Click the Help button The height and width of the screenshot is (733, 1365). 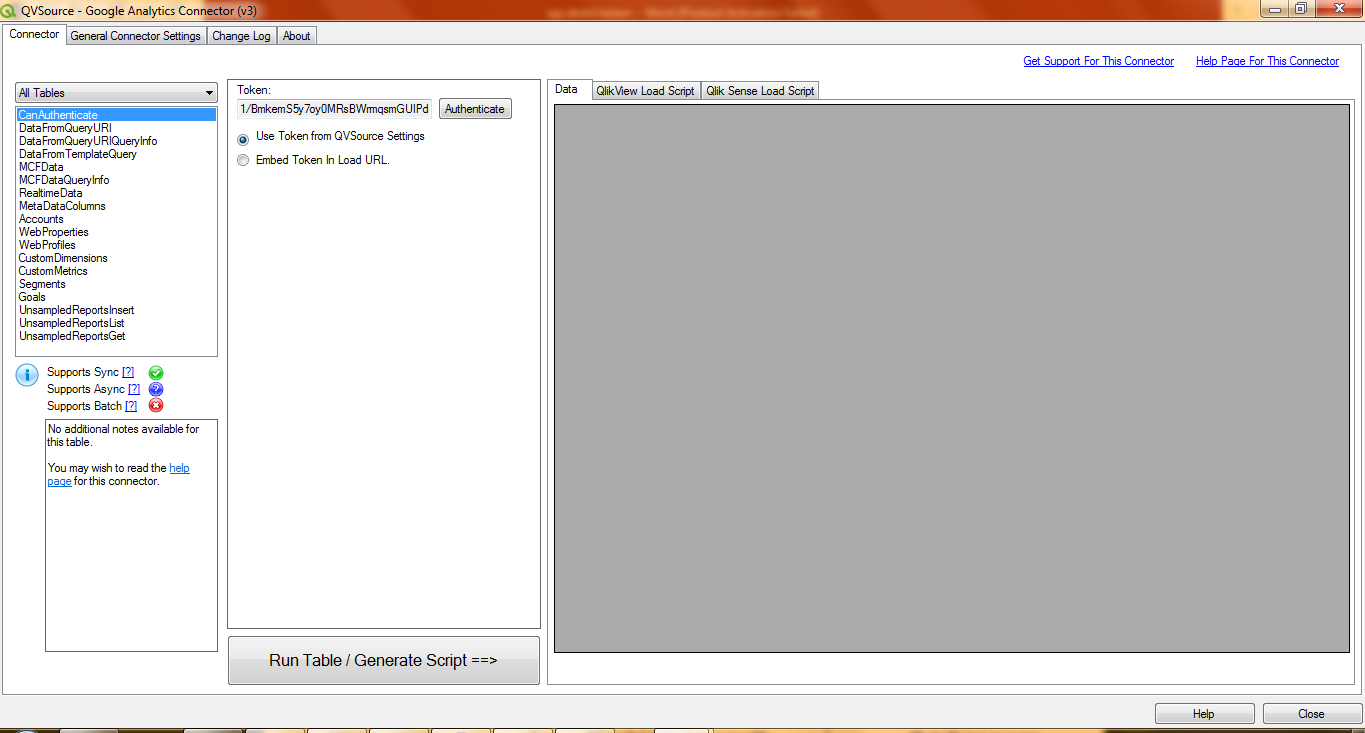coord(1204,714)
